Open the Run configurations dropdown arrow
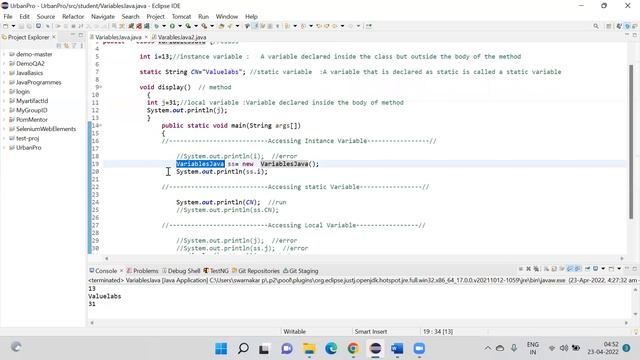Image resolution: width=640 pixels, height=360 pixels. [180, 26]
